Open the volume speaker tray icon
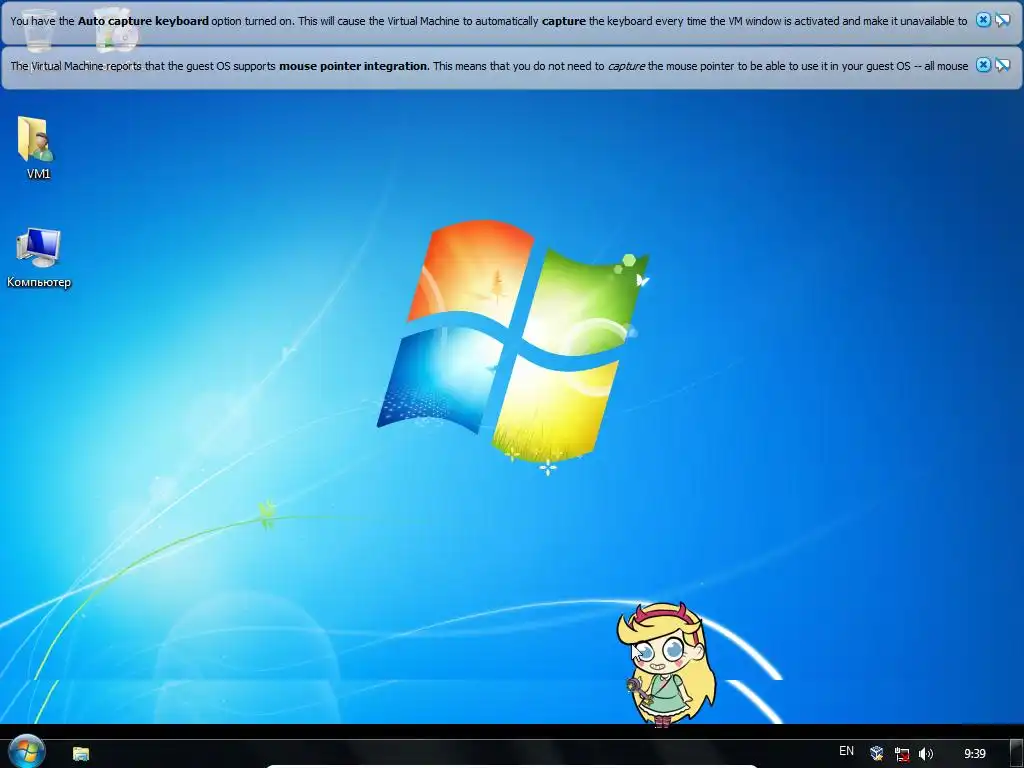Screen dimensions: 1024x768 pos(925,754)
